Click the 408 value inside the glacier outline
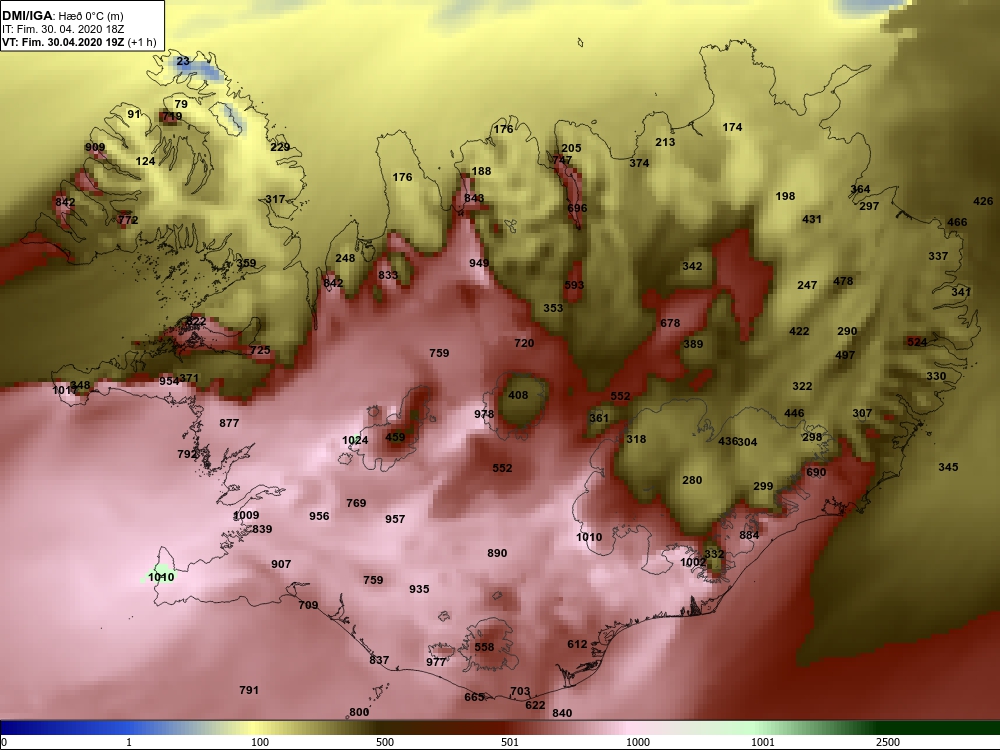Screen dimensions: 1000x750 518,395
